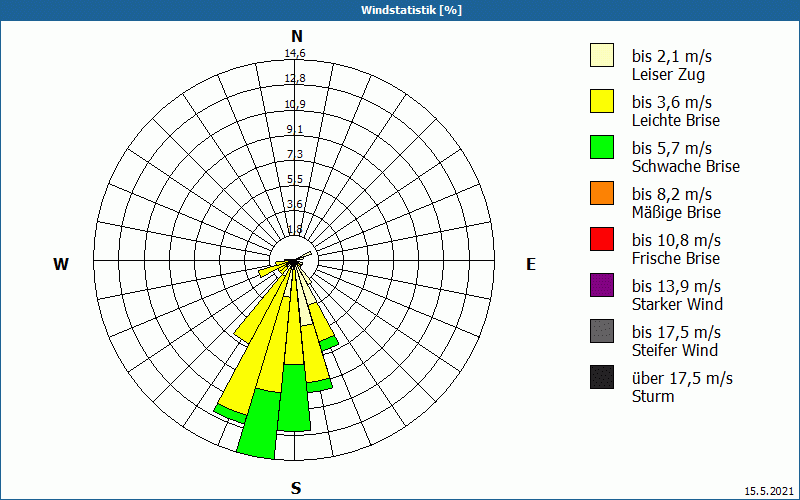Screen dimensions: 800x500
Task: Click the 12,8 ring scale value
Action: click(295, 78)
